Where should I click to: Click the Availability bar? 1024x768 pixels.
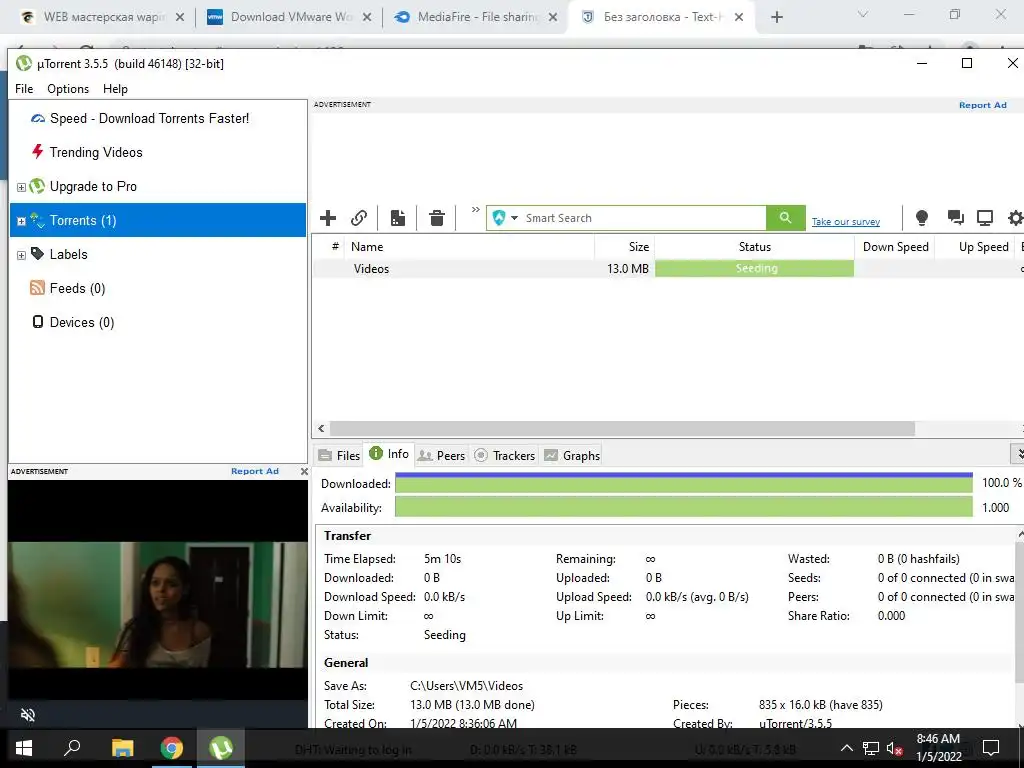(x=684, y=507)
